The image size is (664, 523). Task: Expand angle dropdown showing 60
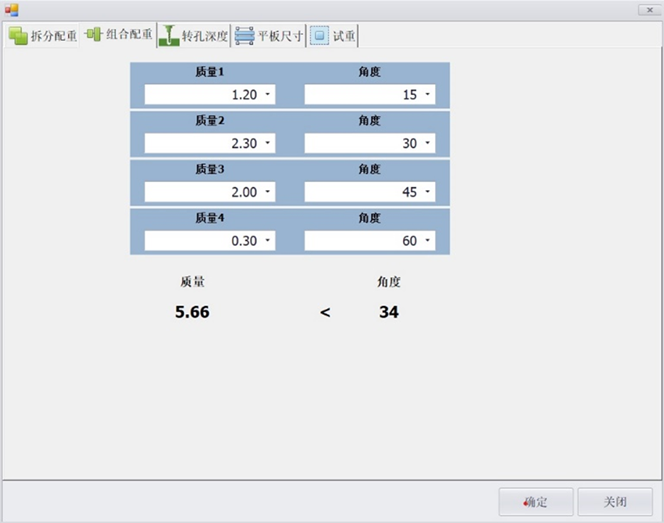tap(428, 240)
